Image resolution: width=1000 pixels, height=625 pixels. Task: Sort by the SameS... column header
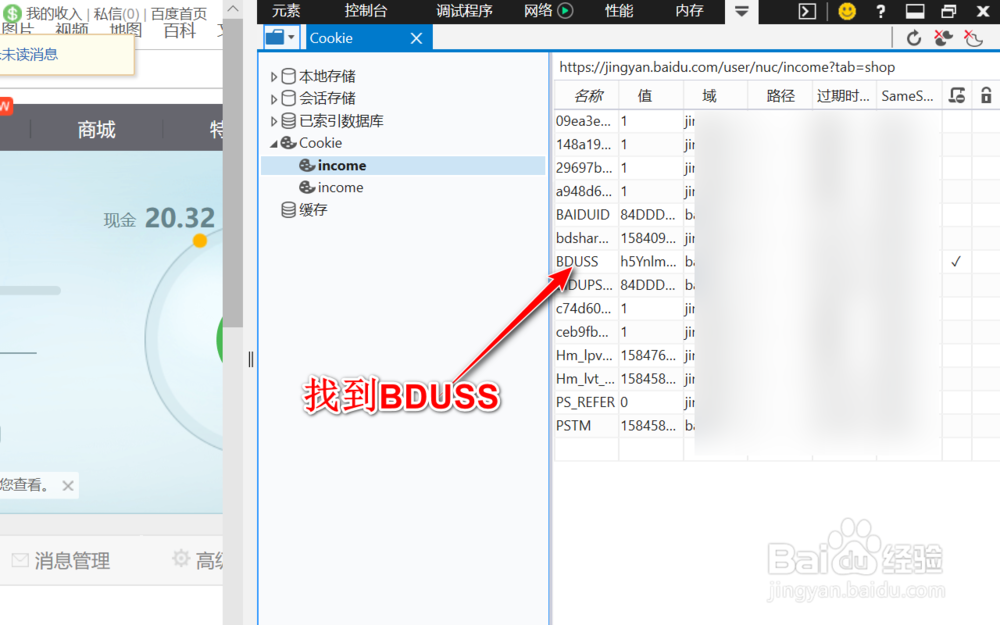[909, 96]
